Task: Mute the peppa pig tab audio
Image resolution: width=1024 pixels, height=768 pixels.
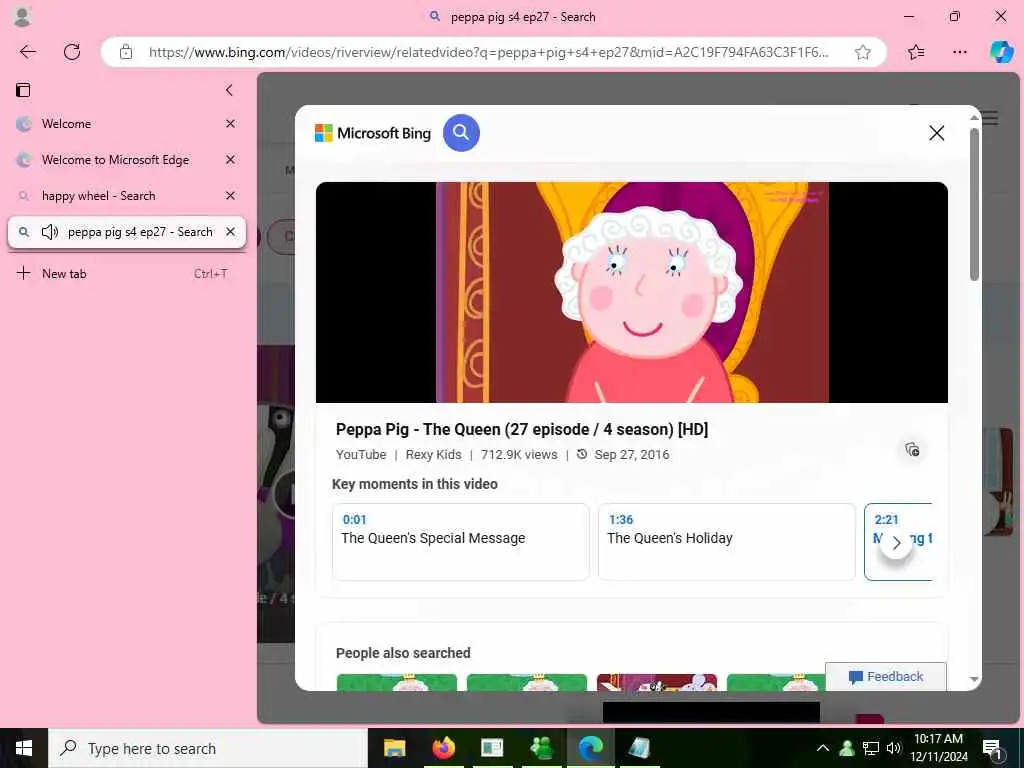Action: (50, 232)
